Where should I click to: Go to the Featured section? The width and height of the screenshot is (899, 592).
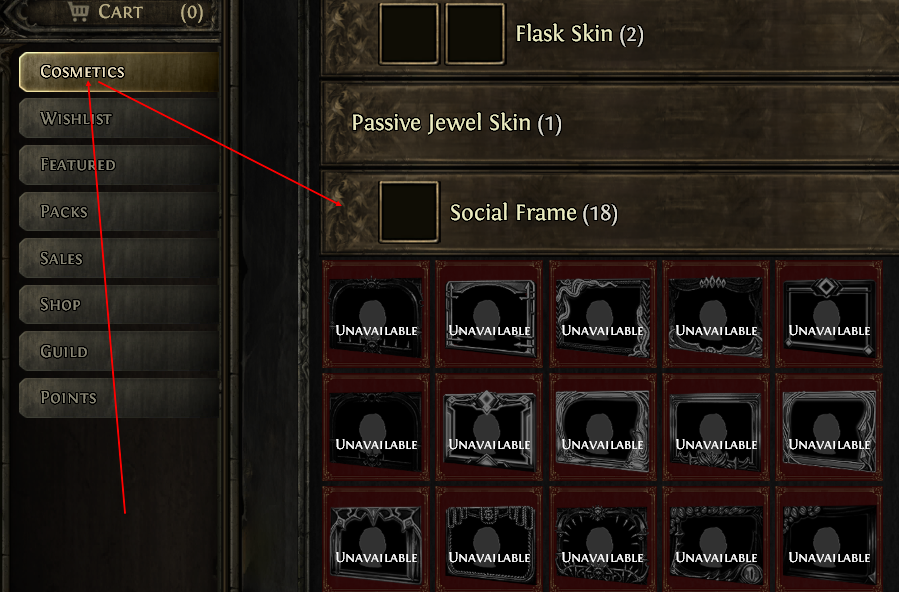(x=119, y=165)
